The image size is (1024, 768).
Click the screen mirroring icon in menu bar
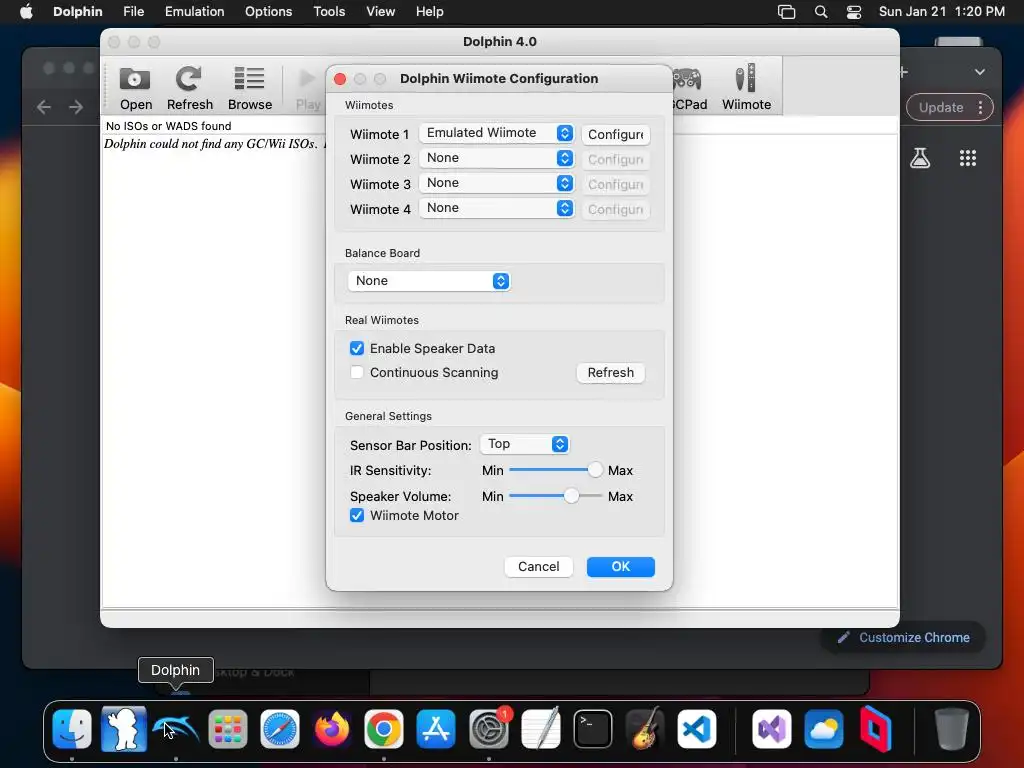[786, 12]
